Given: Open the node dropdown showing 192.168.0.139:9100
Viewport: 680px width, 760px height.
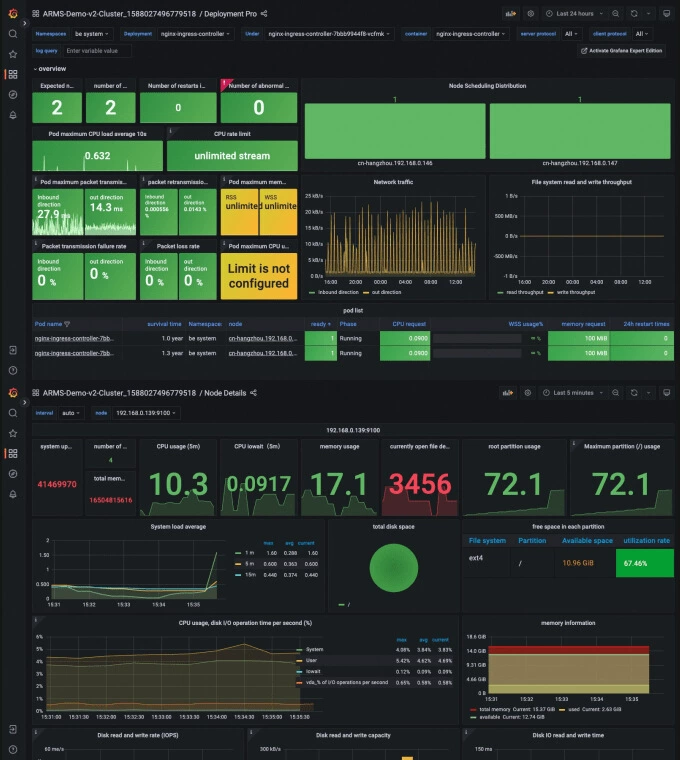Looking at the screenshot, I should [x=145, y=413].
